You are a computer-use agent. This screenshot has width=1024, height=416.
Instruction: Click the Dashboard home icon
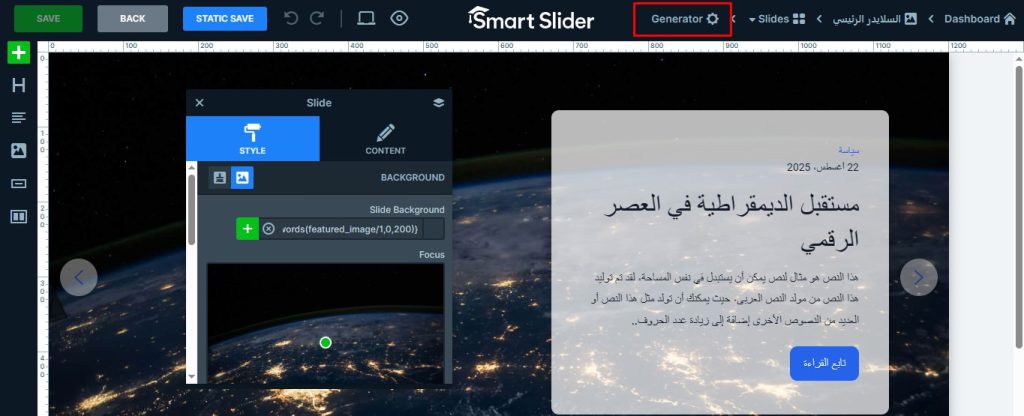[x=1010, y=19]
